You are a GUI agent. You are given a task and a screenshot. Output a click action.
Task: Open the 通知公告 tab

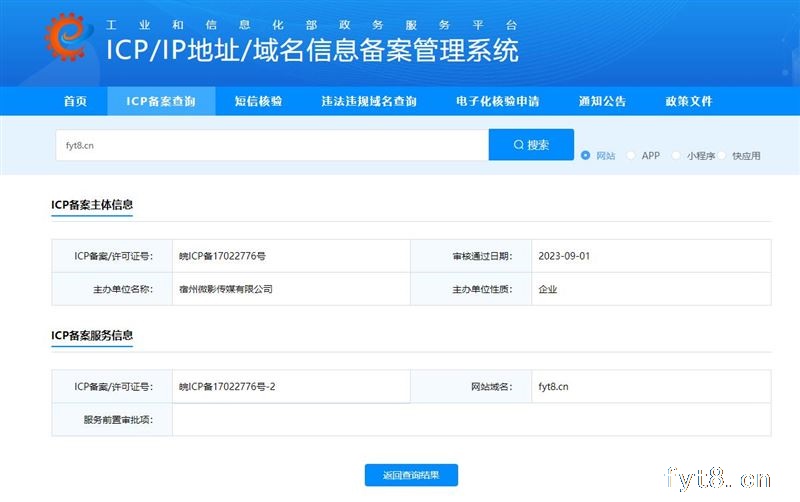pyautogui.click(x=602, y=101)
